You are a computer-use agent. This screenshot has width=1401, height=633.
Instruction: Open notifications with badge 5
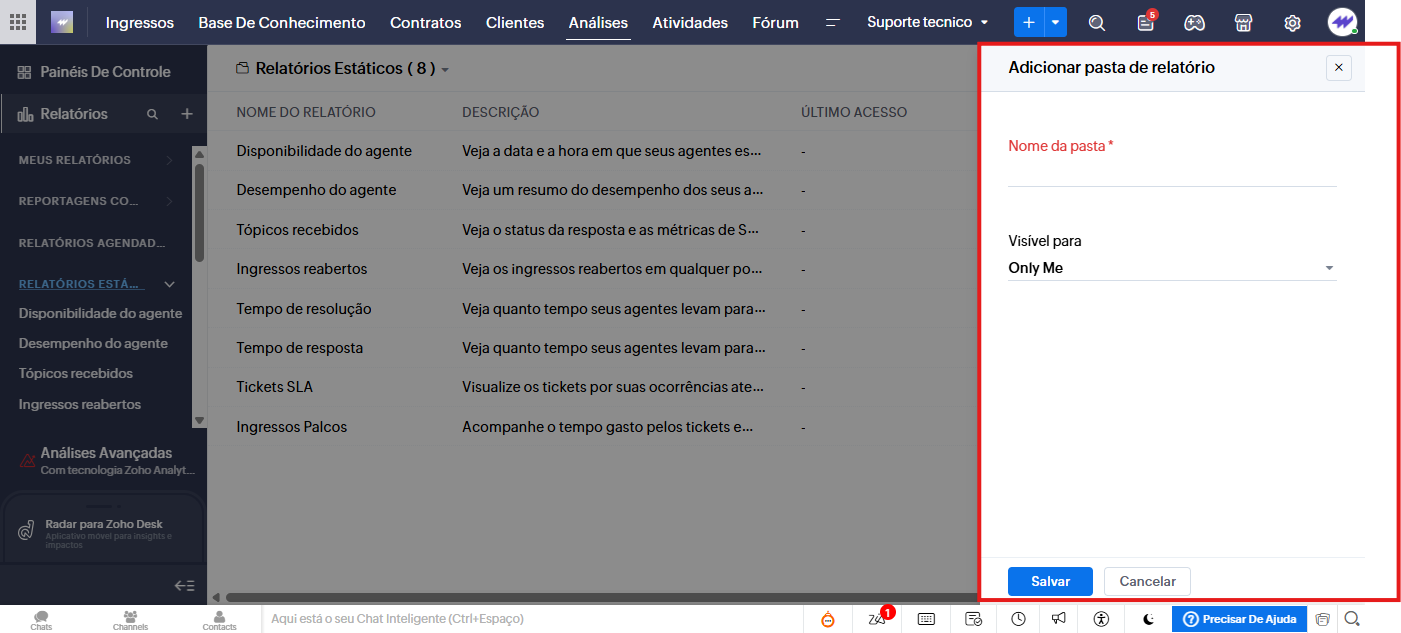tap(1146, 23)
